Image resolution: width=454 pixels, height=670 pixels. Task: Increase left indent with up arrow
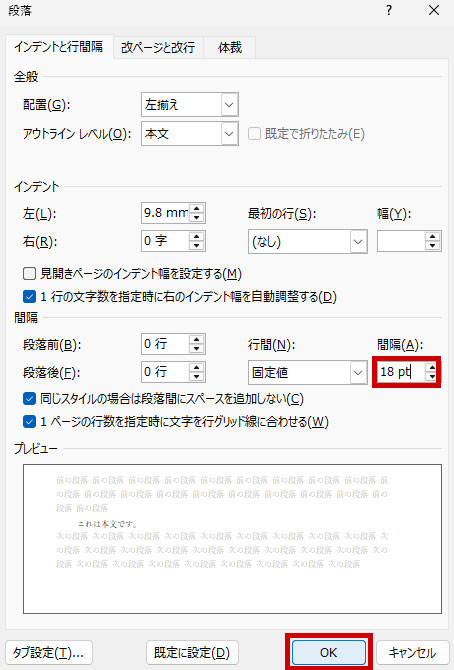pos(196,209)
